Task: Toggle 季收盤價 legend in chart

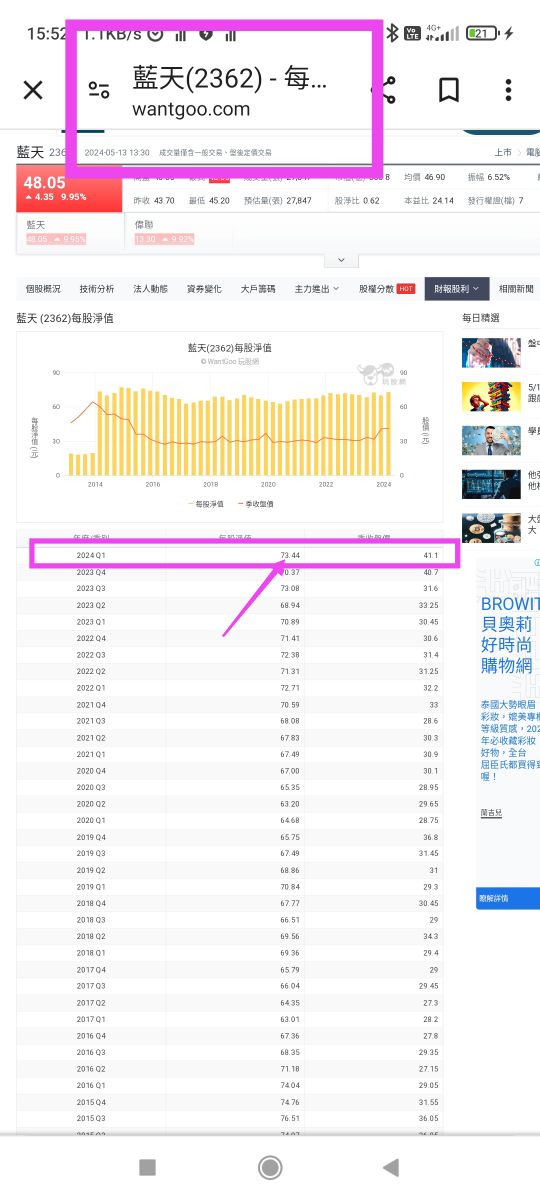Action: pos(252,504)
